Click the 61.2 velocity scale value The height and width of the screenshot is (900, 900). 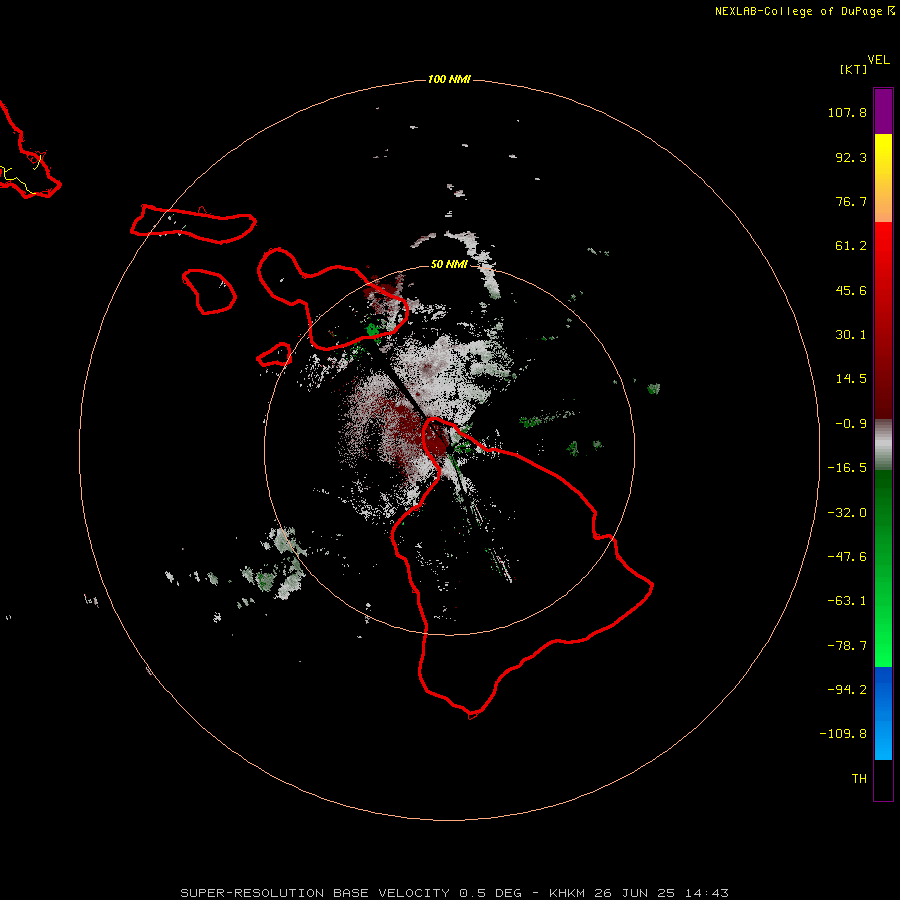851,246
